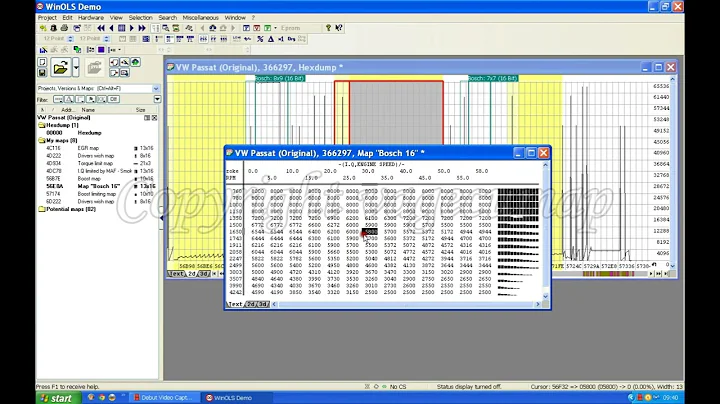This screenshot has width=720, height=404.
Task: Click the first 12 Point stepper
Action: coord(70,39)
